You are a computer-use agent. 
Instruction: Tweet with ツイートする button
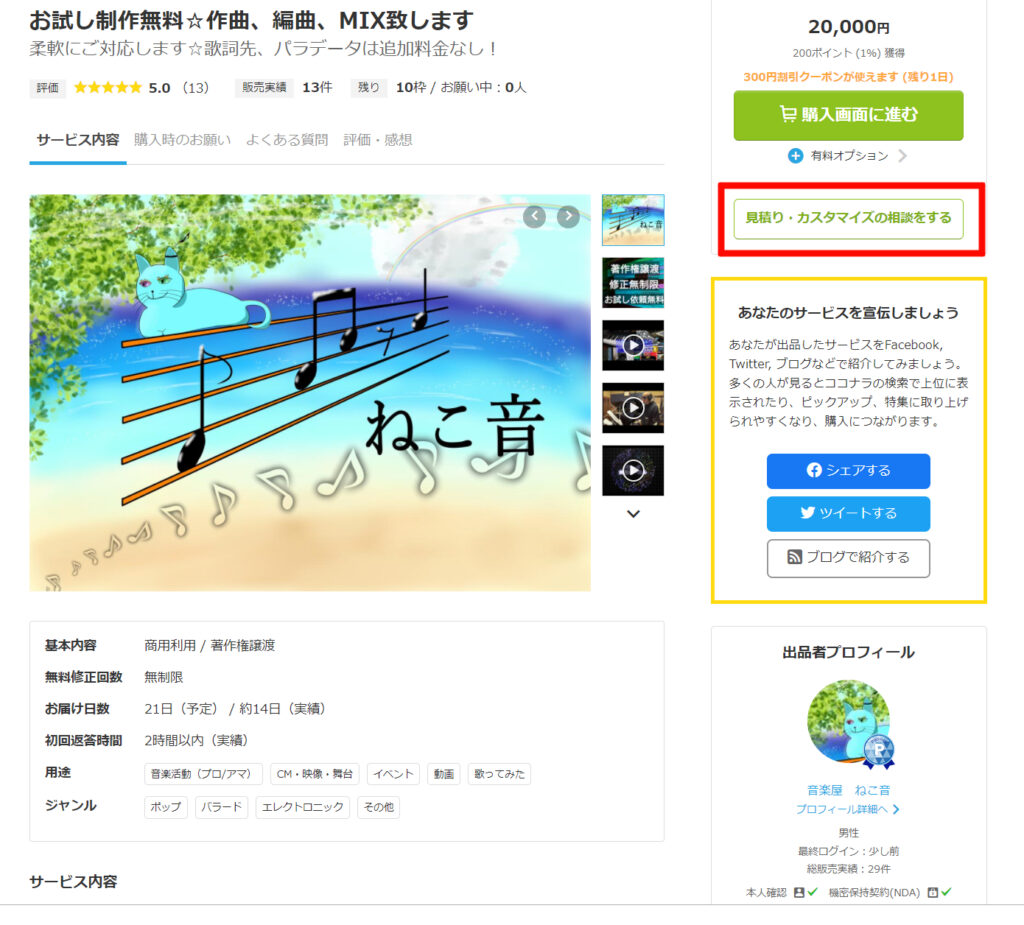(848, 513)
